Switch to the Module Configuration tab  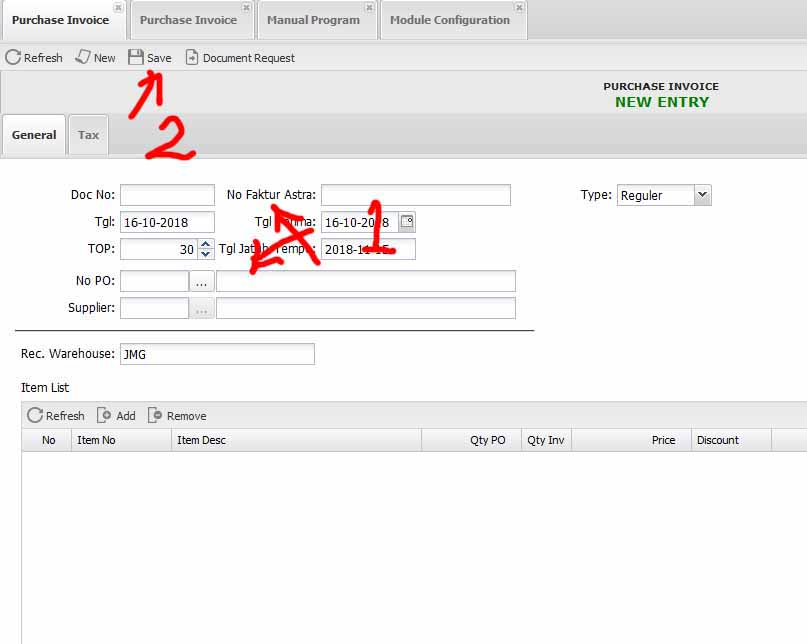coord(449,20)
